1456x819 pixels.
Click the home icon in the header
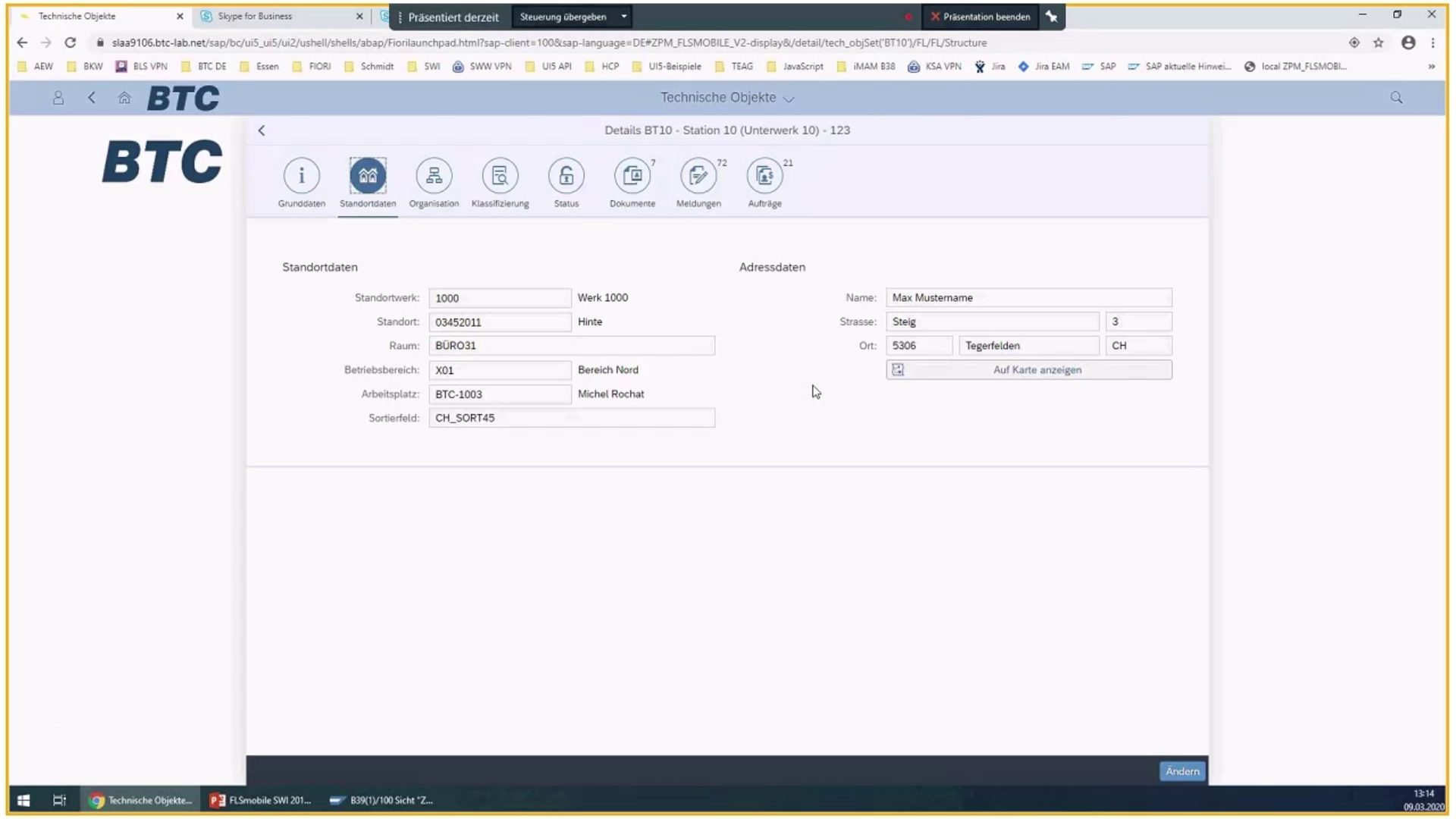pos(124,97)
